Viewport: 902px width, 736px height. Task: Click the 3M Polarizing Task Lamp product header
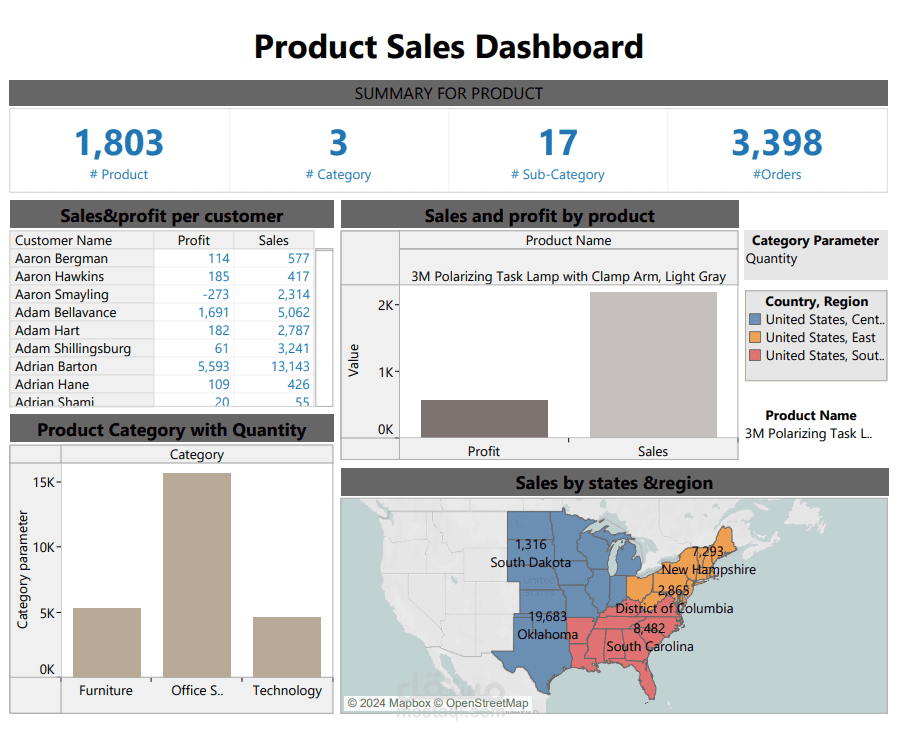click(x=568, y=276)
